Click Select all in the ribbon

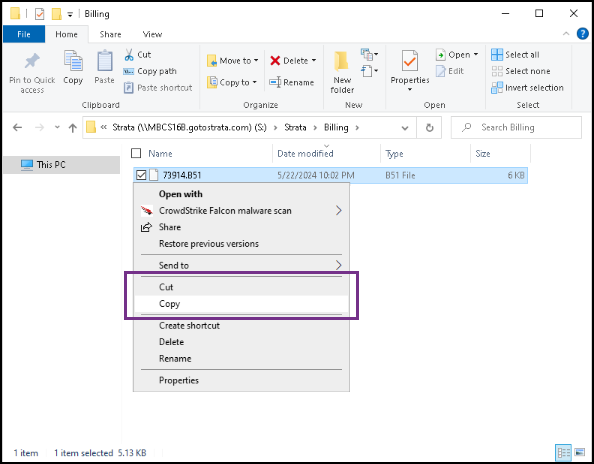coord(515,55)
